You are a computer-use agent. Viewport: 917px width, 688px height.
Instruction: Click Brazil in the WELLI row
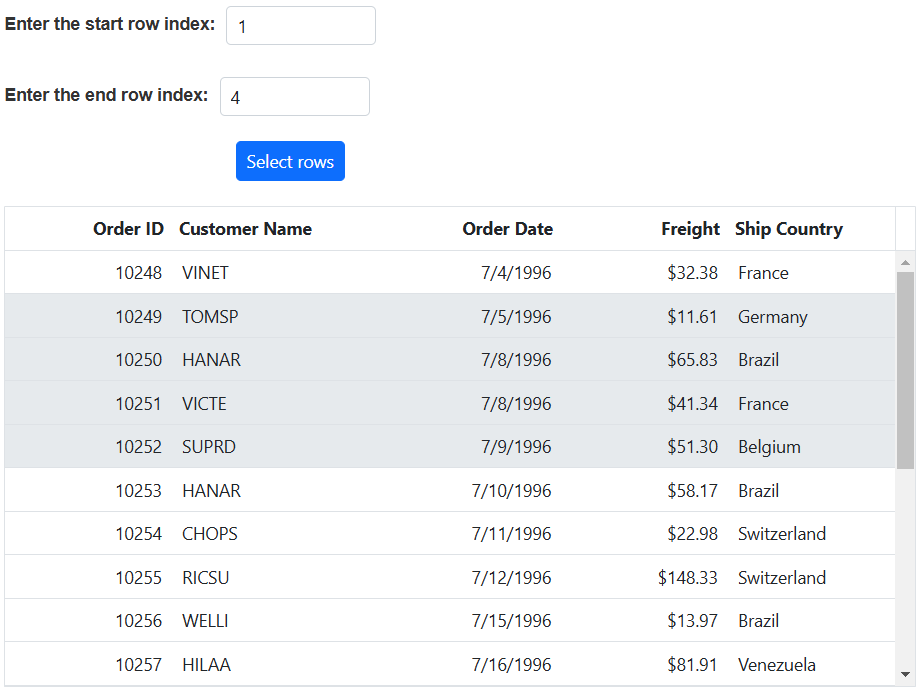[x=759, y=621]
